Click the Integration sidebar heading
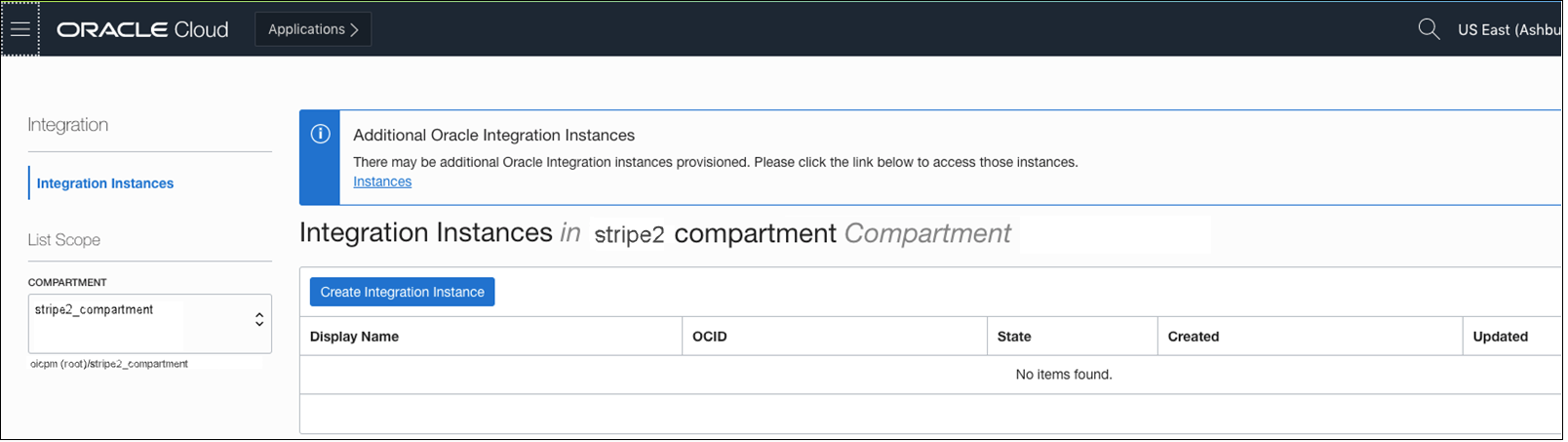Image resolution: width=1568 pixels, height=442 pixels. [x=68, y=125]
